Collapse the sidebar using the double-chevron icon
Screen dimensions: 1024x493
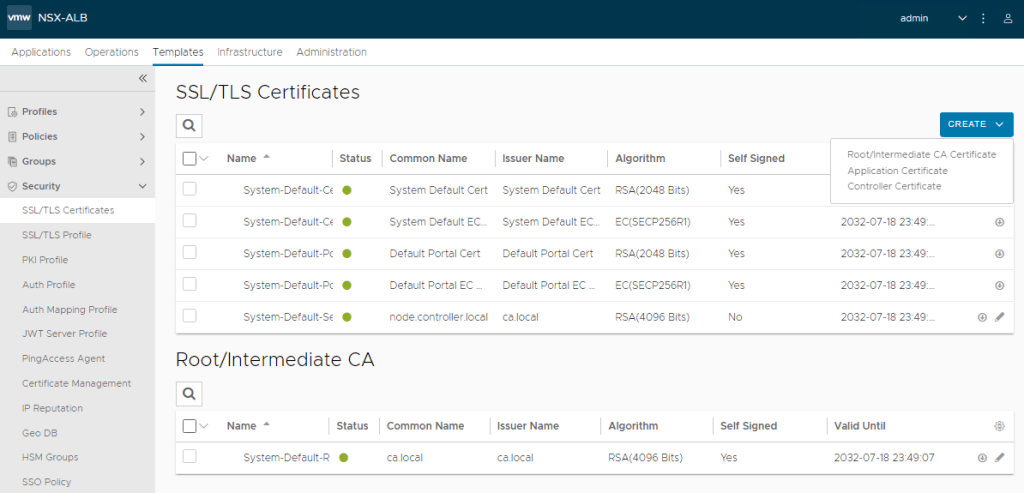click(x=143, y=78)
